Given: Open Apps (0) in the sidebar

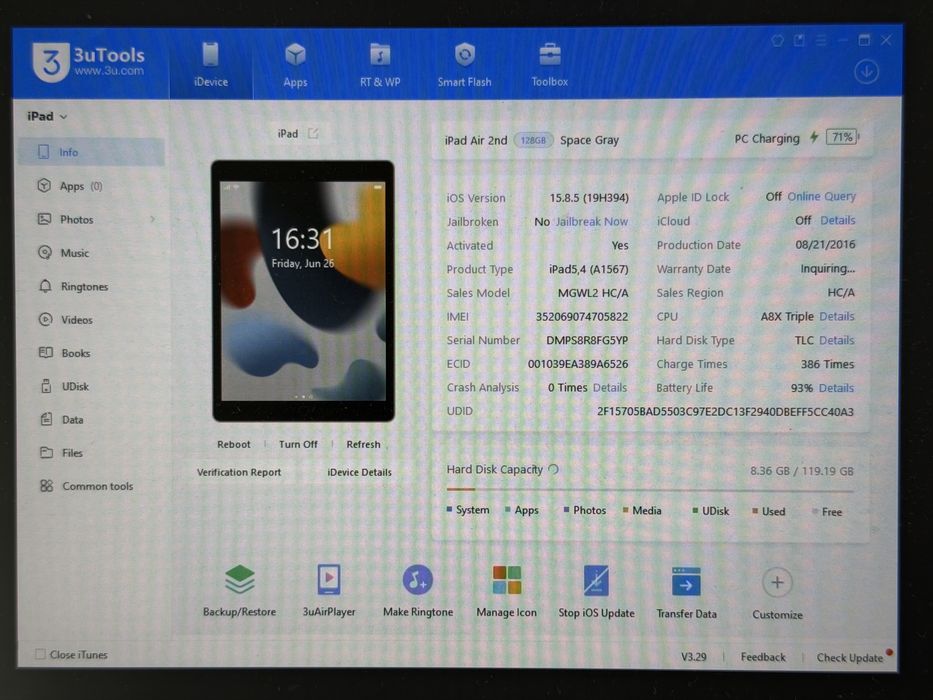Looking at the screenshot, I should 92,186.
